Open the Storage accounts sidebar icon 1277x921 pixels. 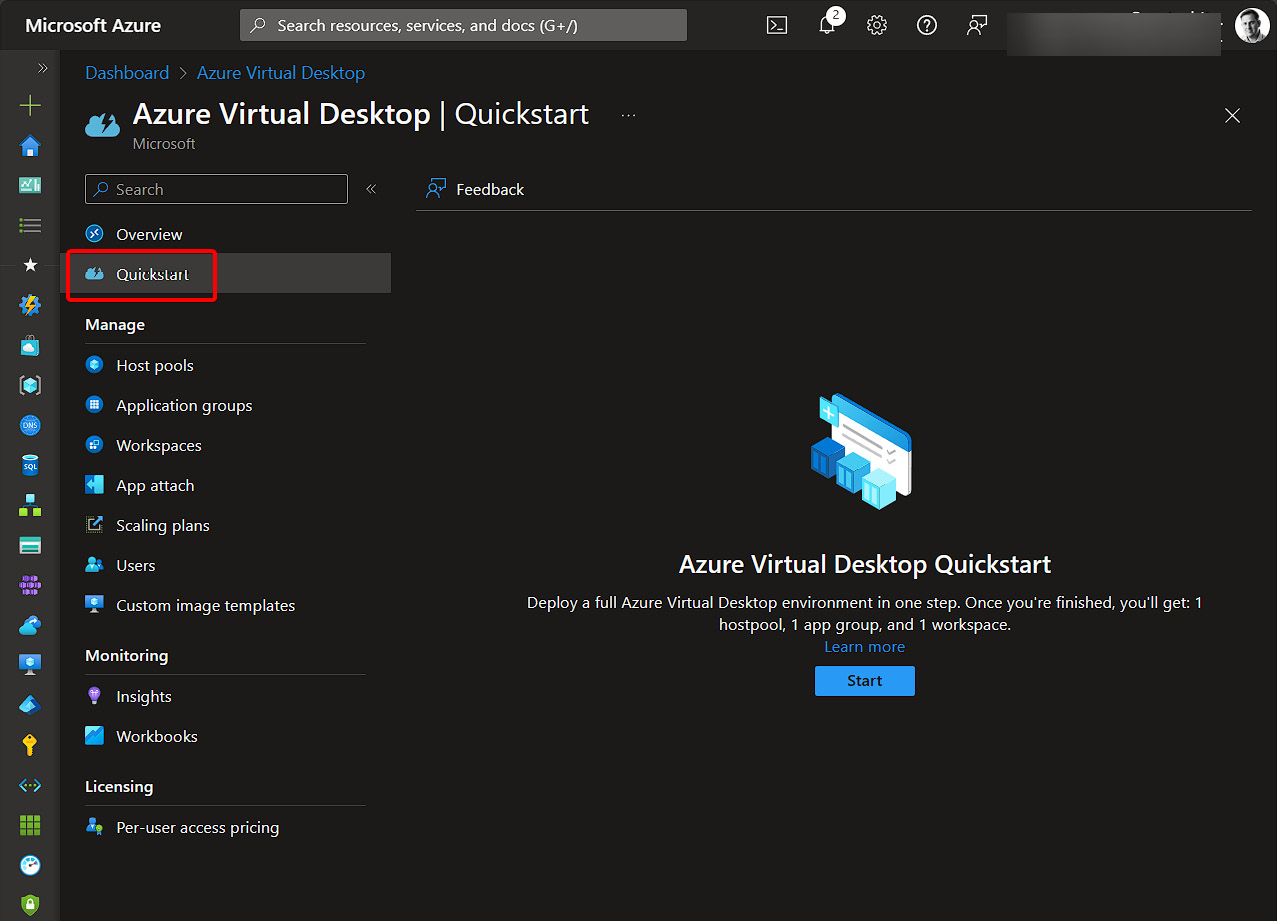click(30, 545)
